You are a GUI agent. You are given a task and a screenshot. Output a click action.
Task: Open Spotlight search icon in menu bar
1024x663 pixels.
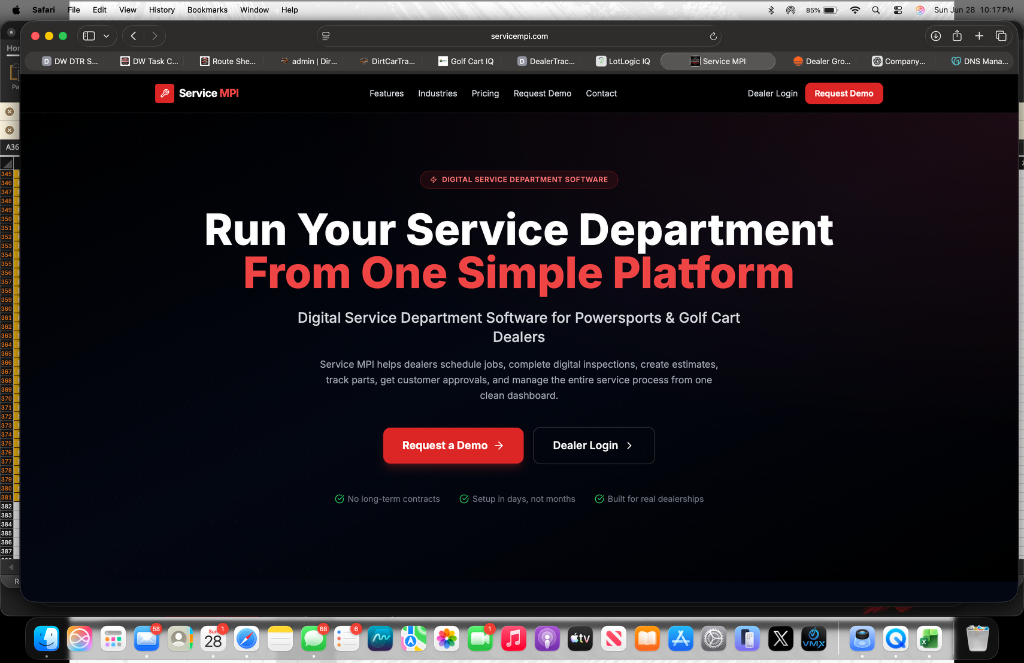coord(876,10)
